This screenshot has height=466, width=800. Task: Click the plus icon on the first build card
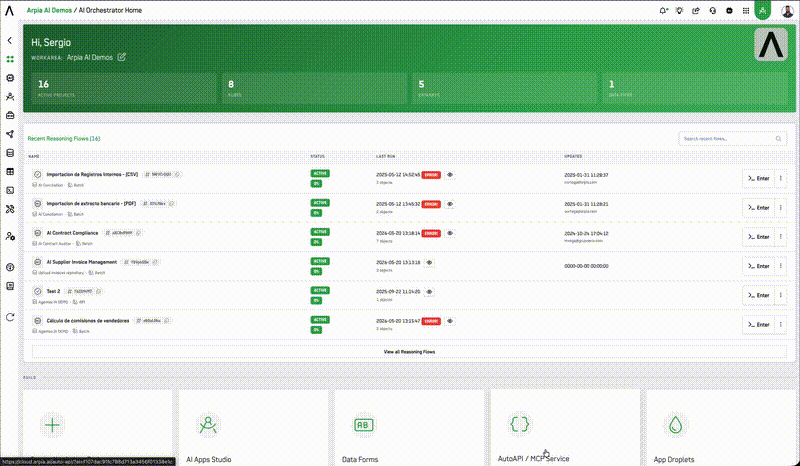(x=52, y=425)
